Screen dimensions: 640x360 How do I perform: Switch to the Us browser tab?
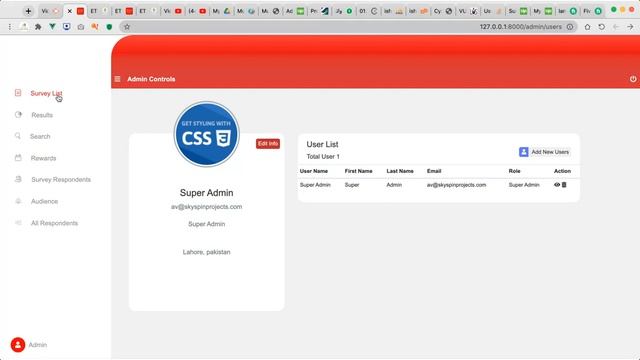click(492, 11)
